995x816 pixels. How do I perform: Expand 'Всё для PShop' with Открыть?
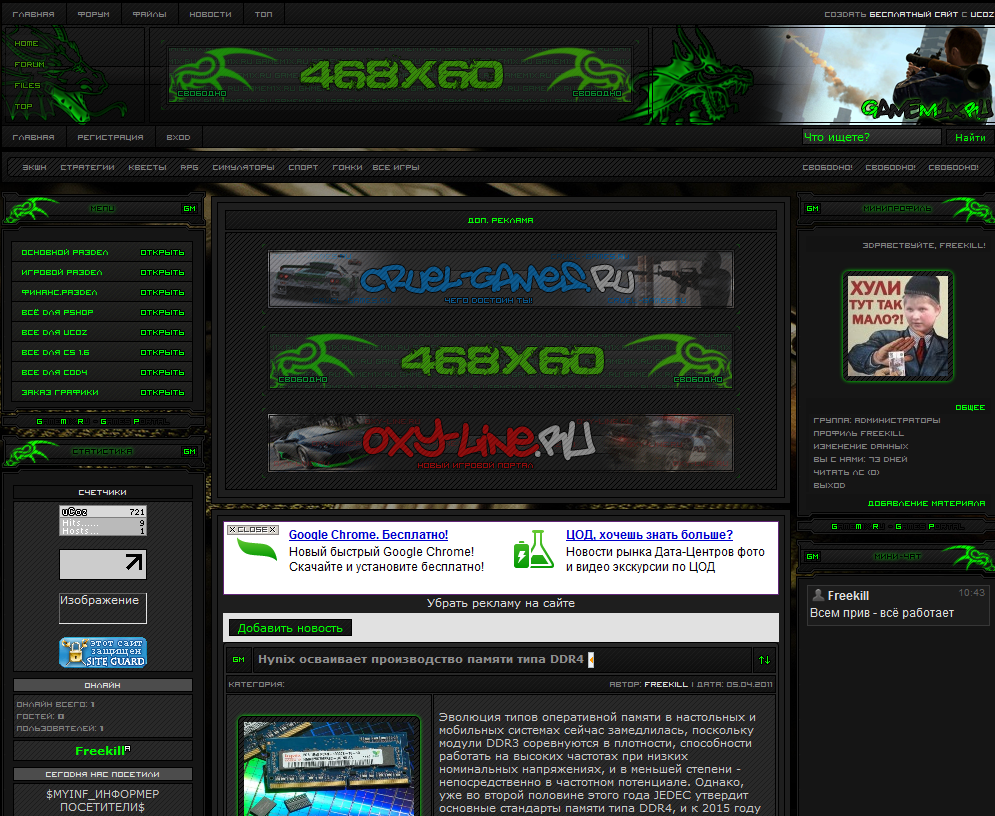162,313
